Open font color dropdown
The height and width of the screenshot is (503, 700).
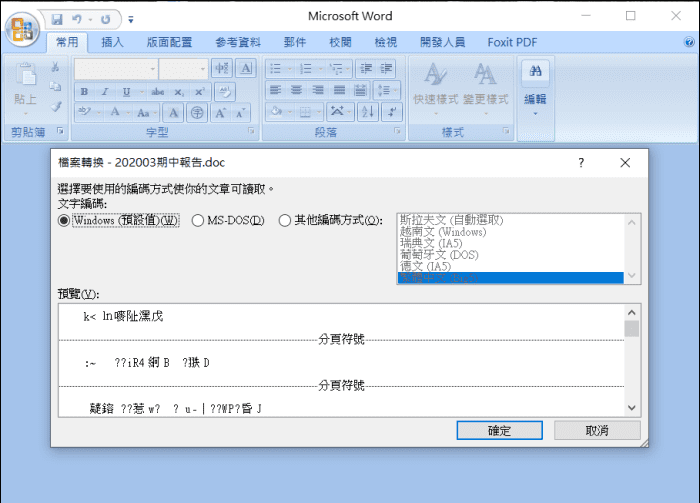coord(128,112)
